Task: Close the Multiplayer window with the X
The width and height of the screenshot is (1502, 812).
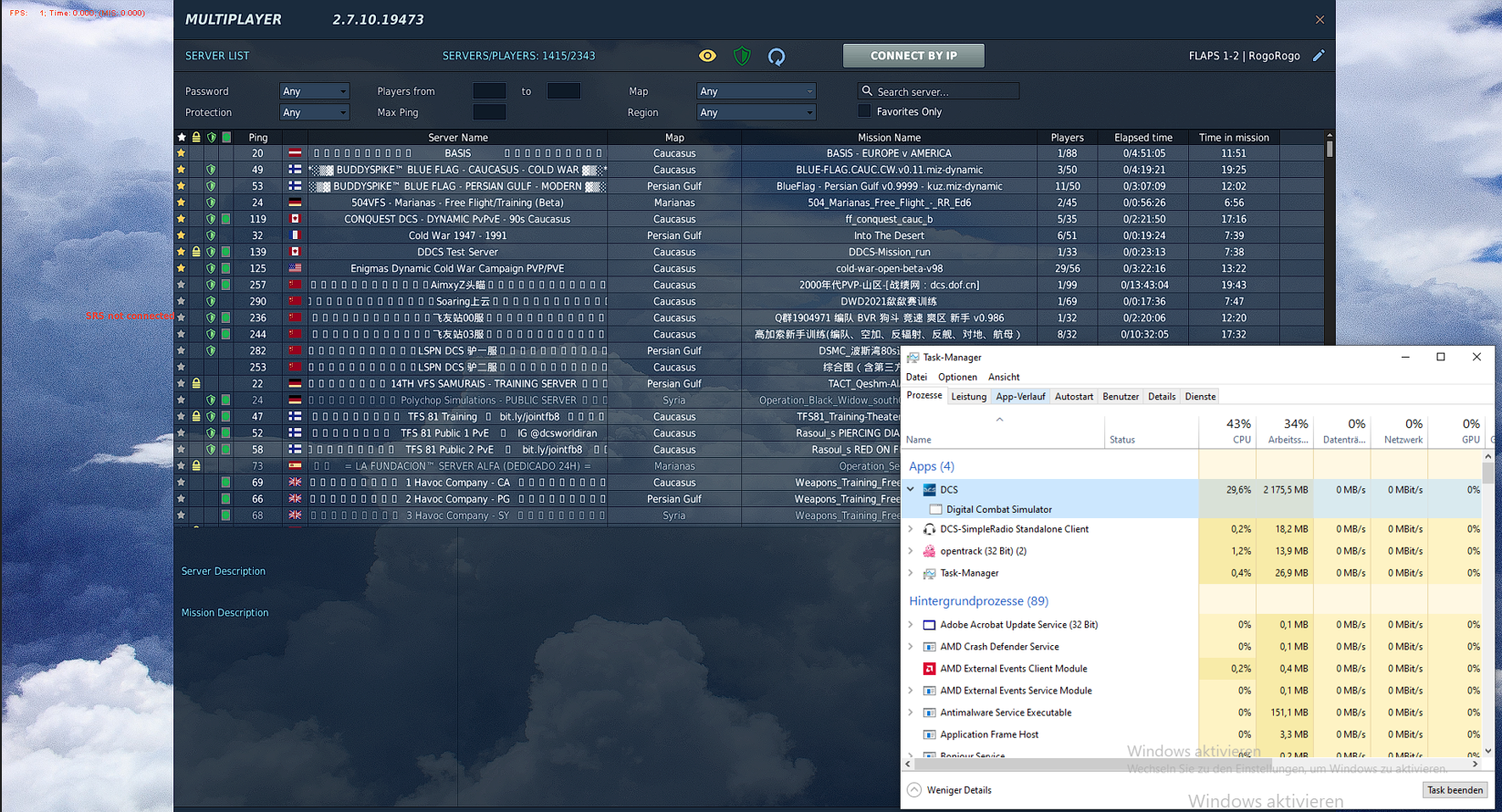Action: coord(1319,19)
